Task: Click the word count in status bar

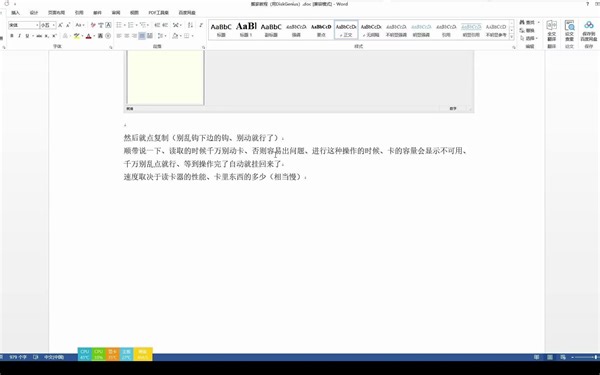Action: pos(18,357)
